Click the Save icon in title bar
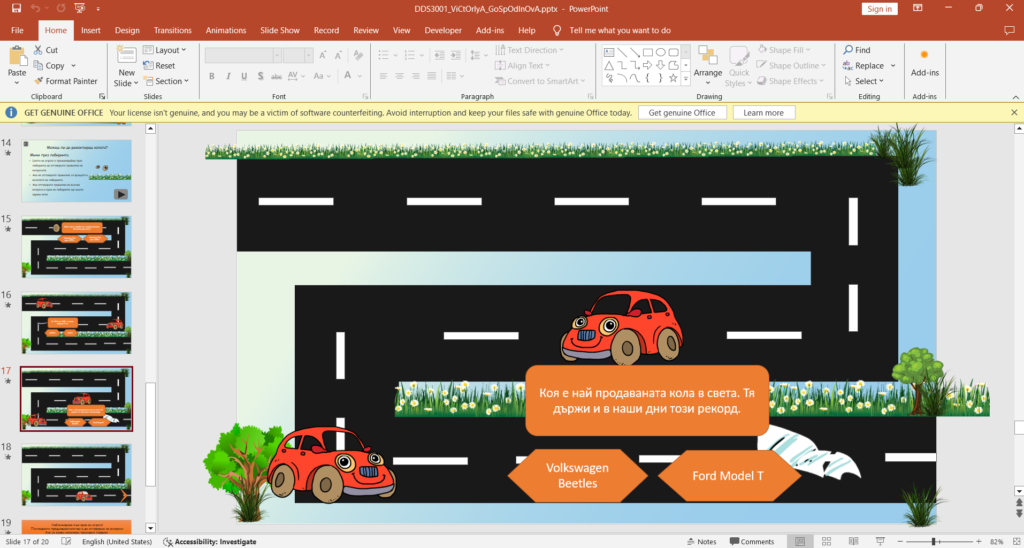Image resolution: width=1024 pixels, height=548 pixels. click(x=16, y=8)
